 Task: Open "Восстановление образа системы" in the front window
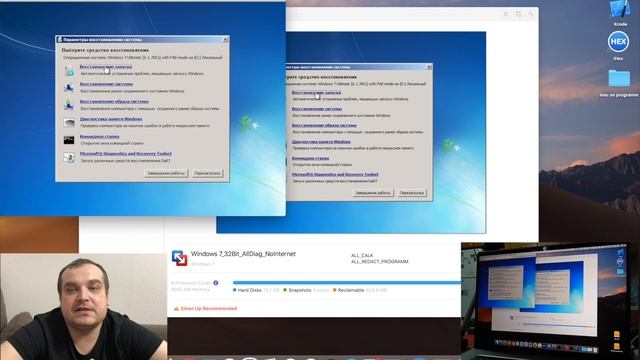coord(114,101)
